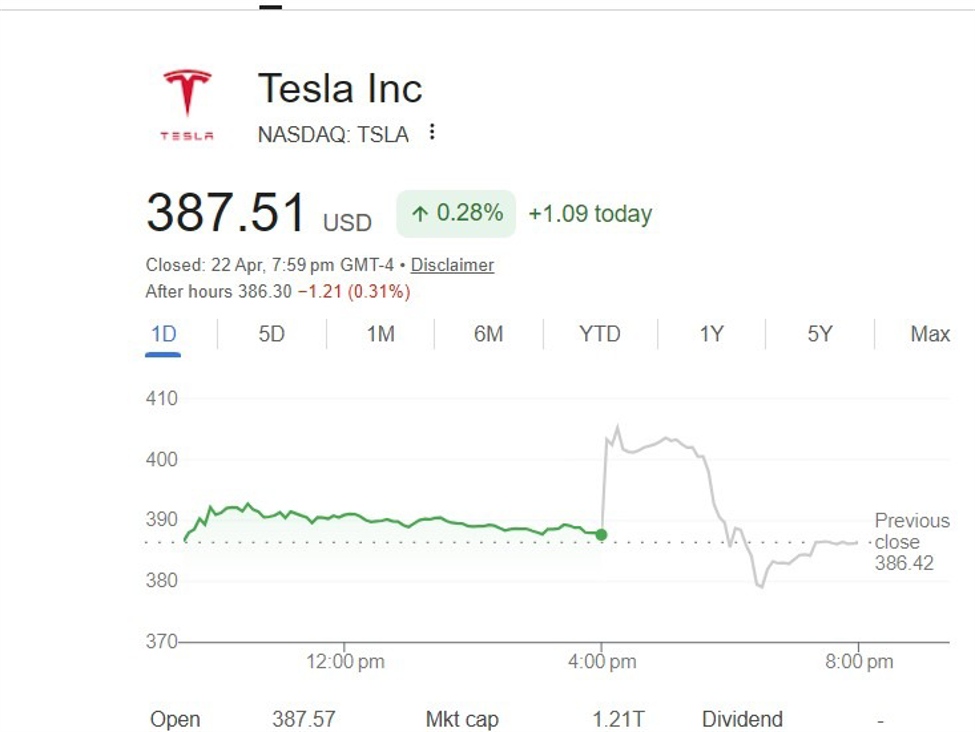Select the 1D chart range tab

pos(166,333)
